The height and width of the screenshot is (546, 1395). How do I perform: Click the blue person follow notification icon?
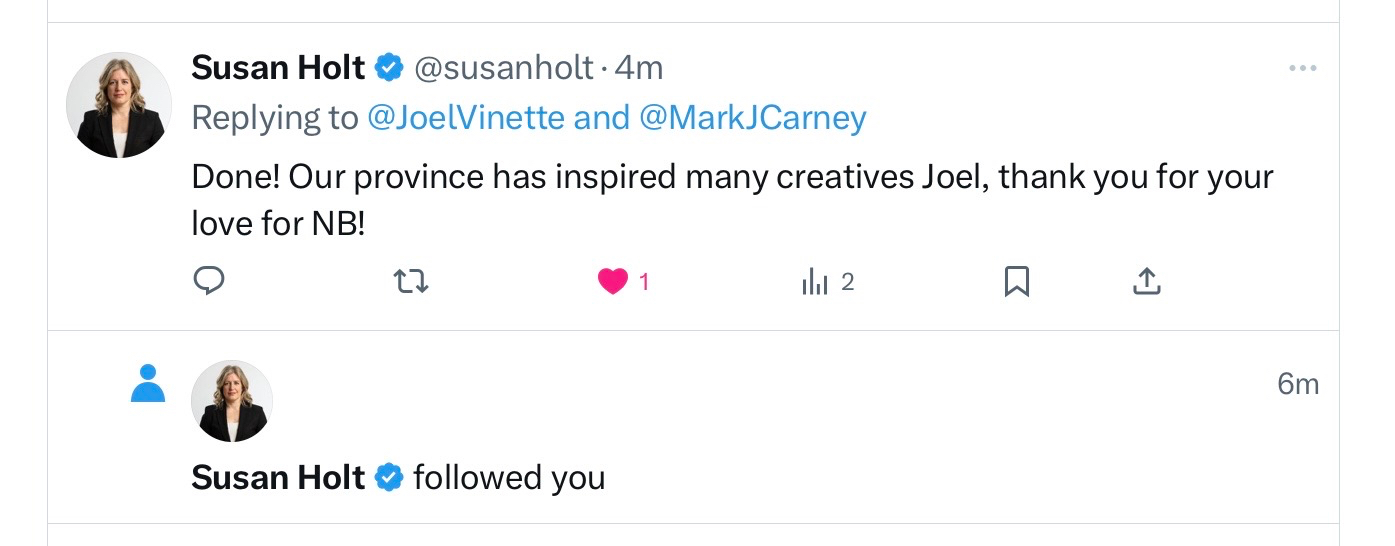[x=148, y=383]
